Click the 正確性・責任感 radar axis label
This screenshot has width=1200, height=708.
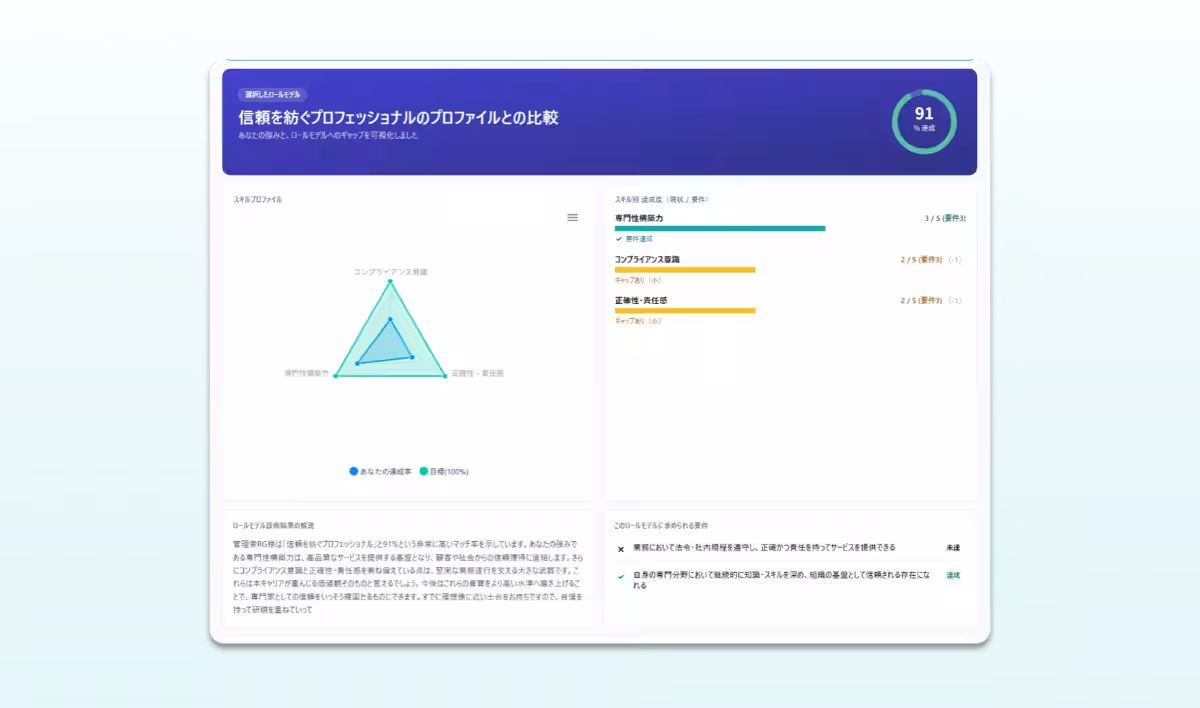477,373
